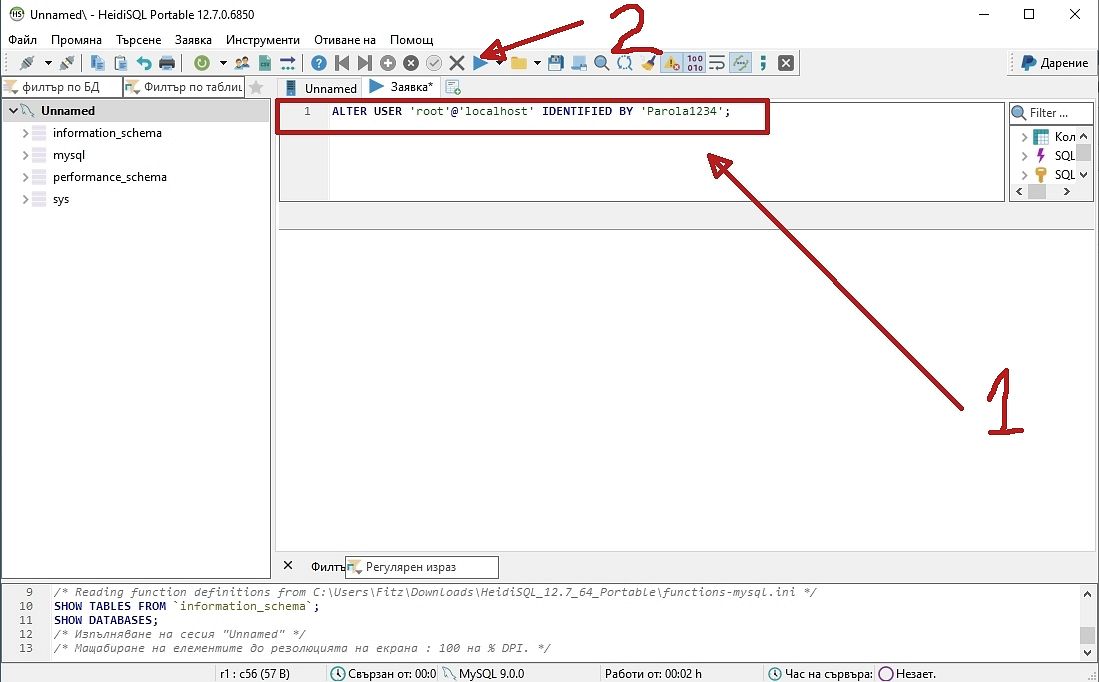Toggle the binary 100/010 display button
This screenshot has height=682, width=1099.
(x=695, y=63)
